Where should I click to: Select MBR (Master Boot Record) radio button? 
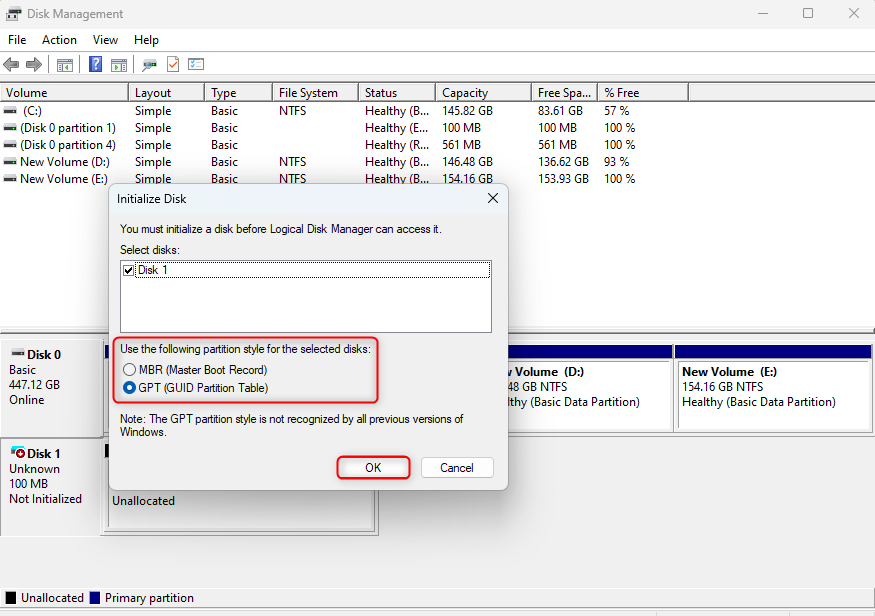(x=129, y=370)
